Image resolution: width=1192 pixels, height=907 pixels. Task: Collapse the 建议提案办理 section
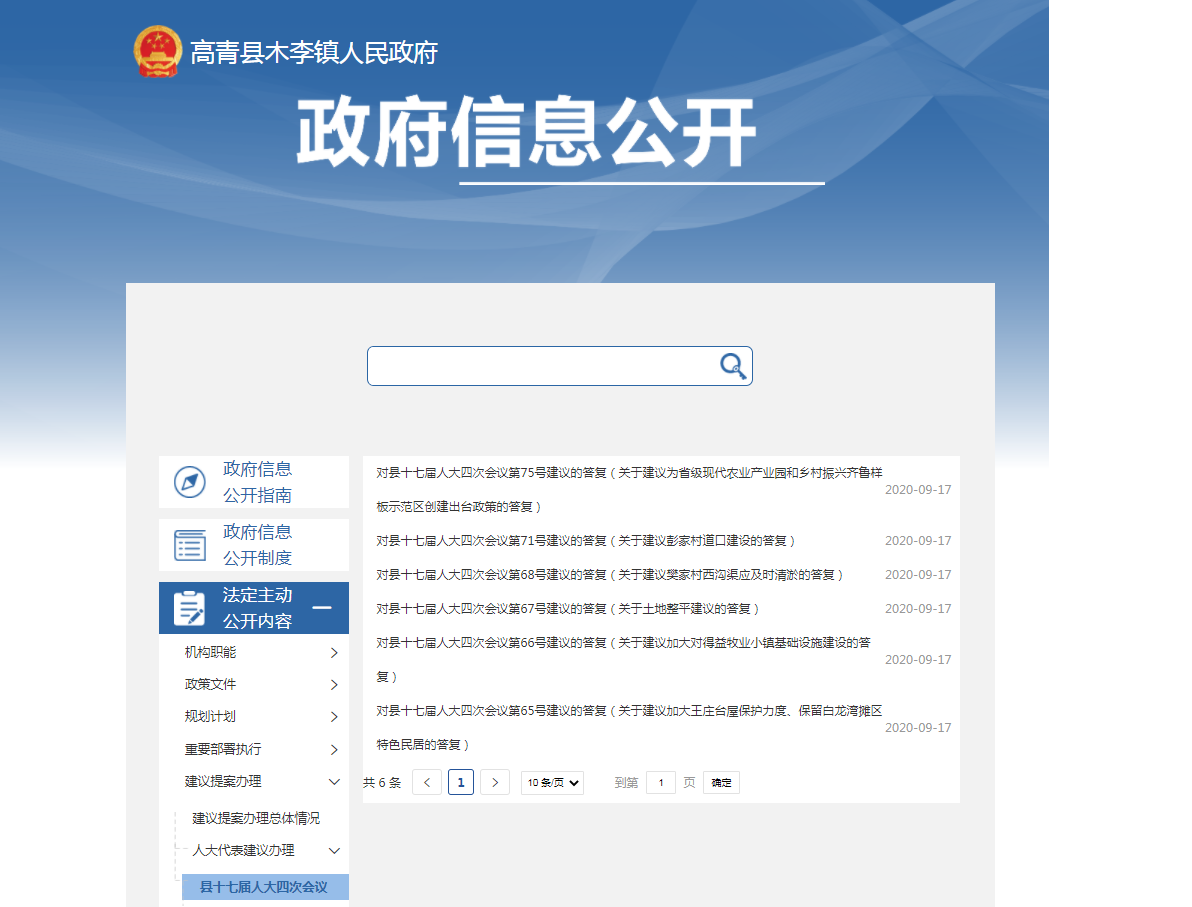pyautogui.click(x=334, y=782)
